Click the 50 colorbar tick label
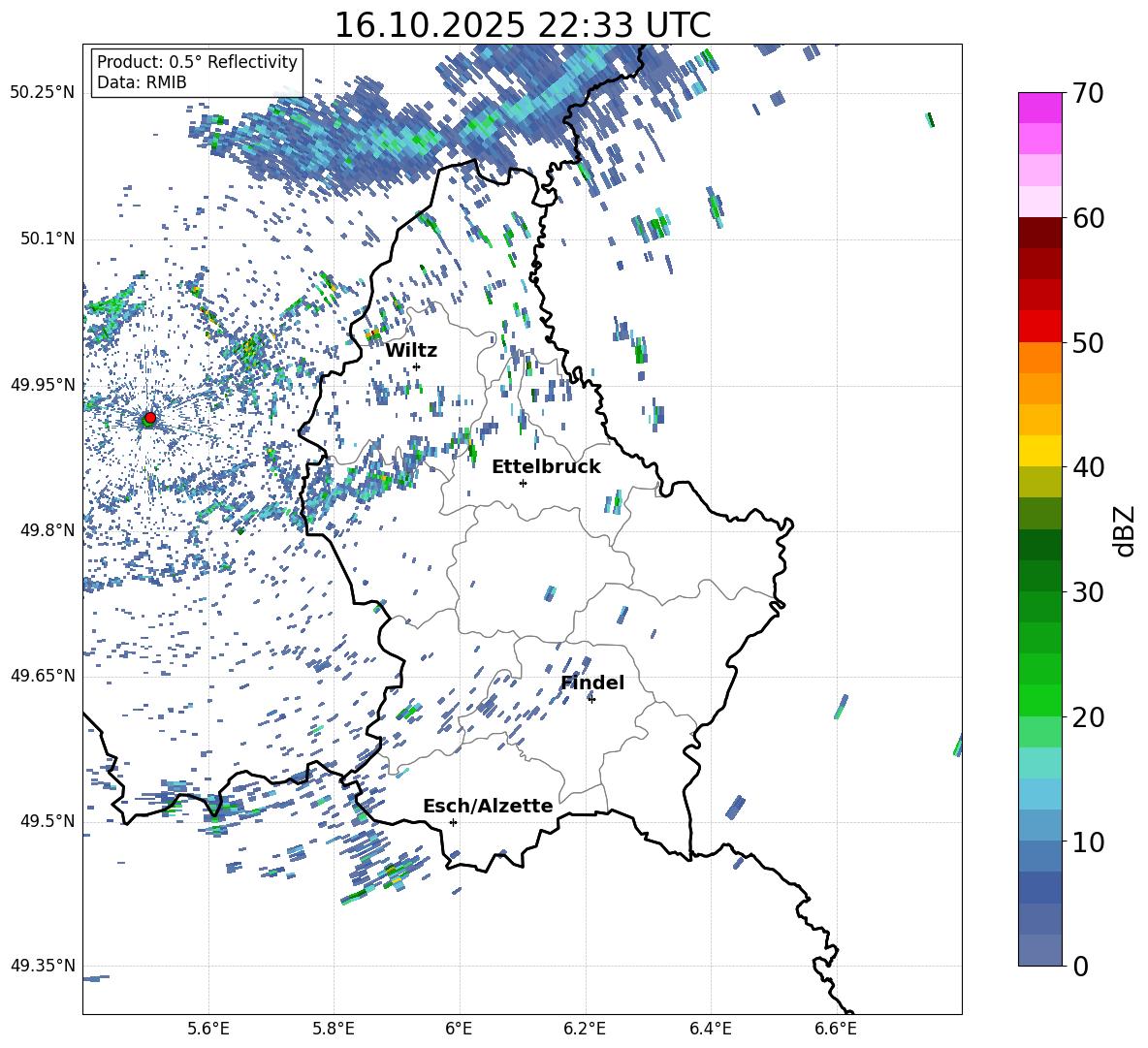The image size is (1148, 1048). click(x=1088, y=342)
